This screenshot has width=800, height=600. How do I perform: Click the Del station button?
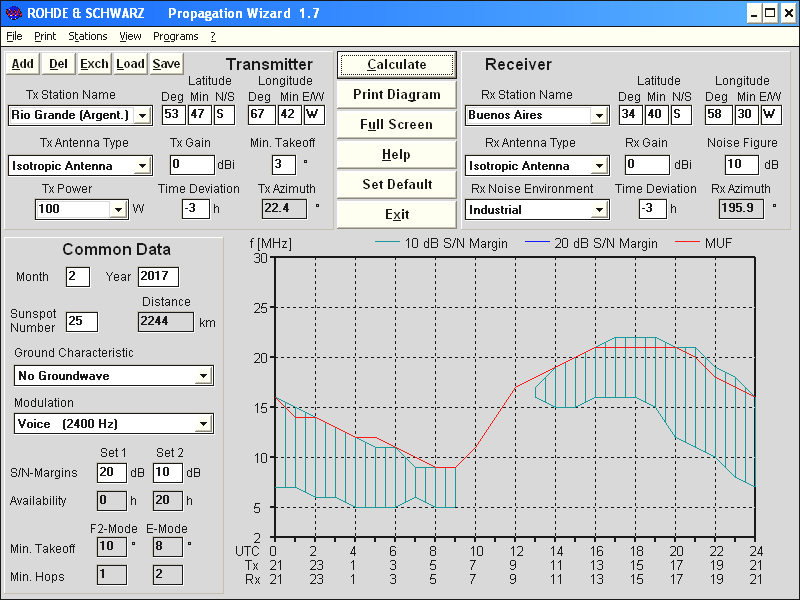click(x=58, y=64)
